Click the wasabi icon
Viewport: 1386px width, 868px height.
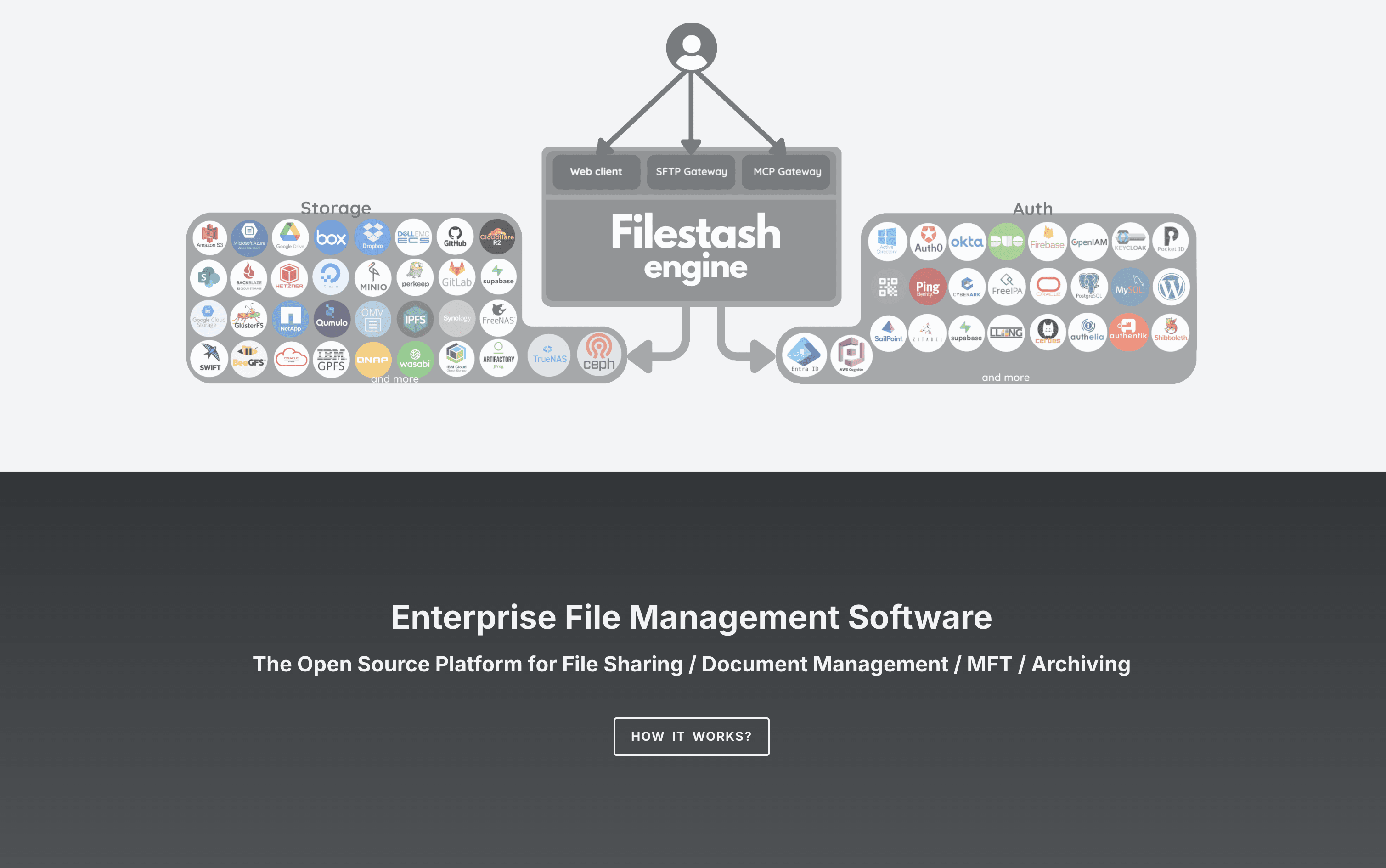(x=415, y=359)
